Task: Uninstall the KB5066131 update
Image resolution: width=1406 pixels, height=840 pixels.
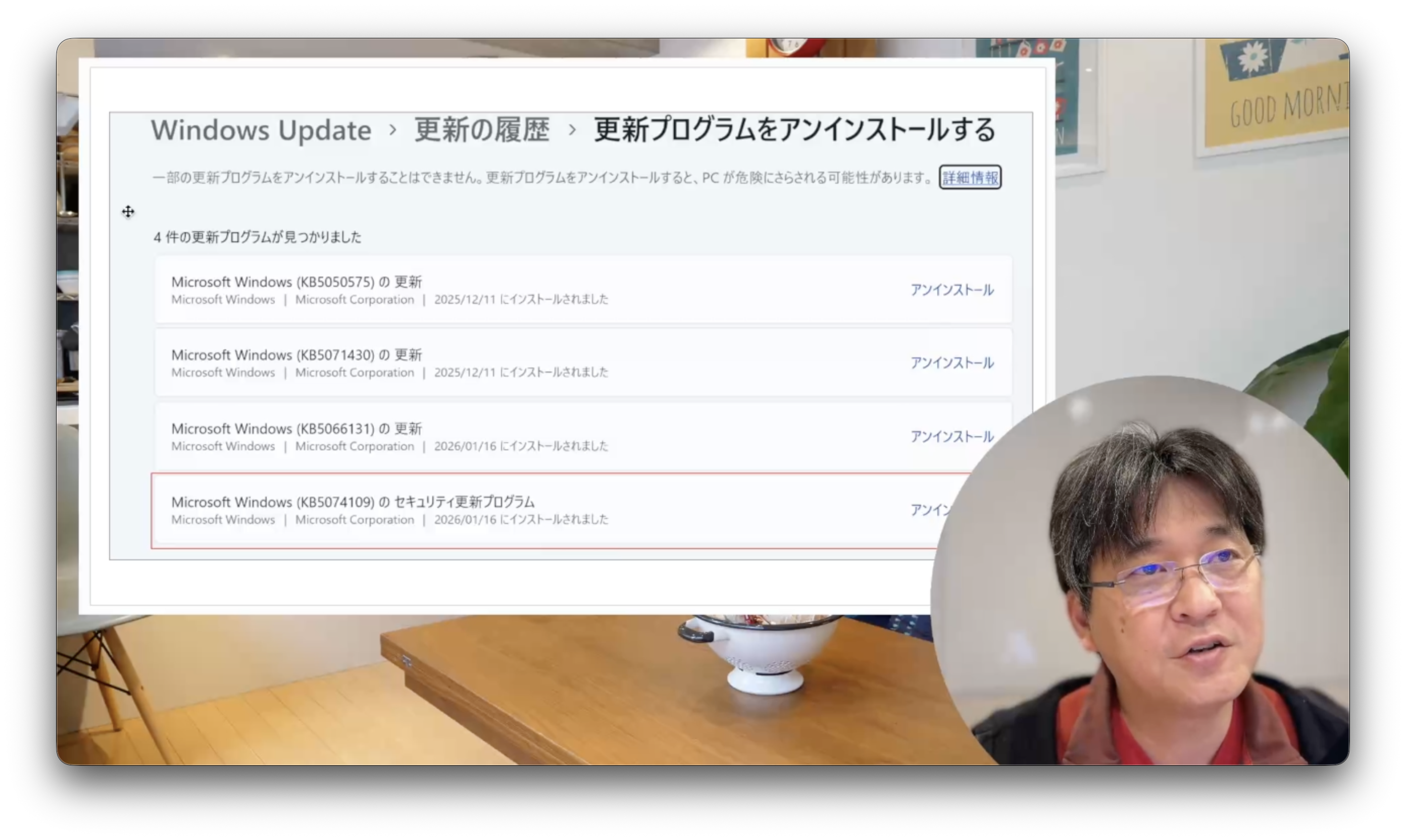Action: [951, 437]
